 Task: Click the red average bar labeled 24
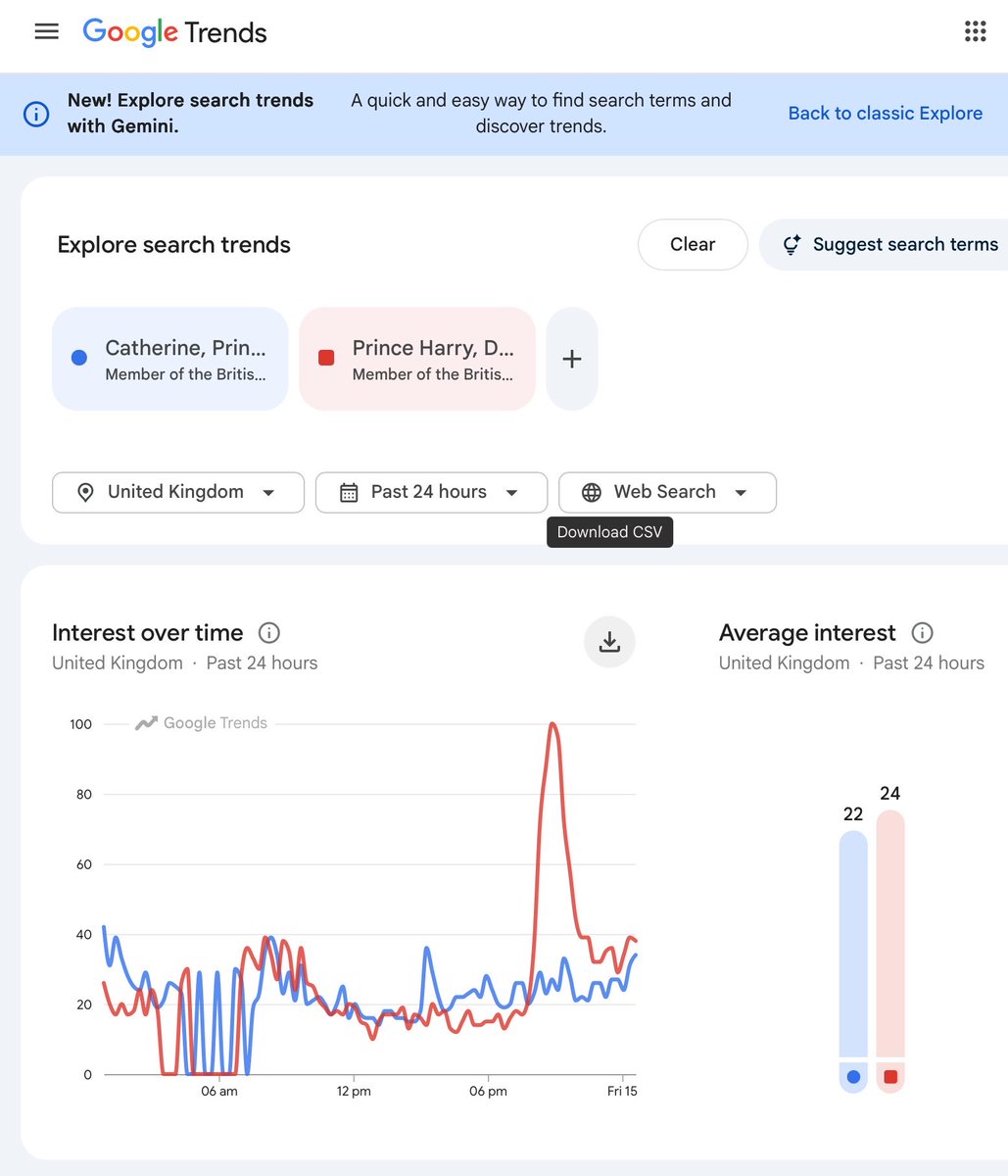889,933
